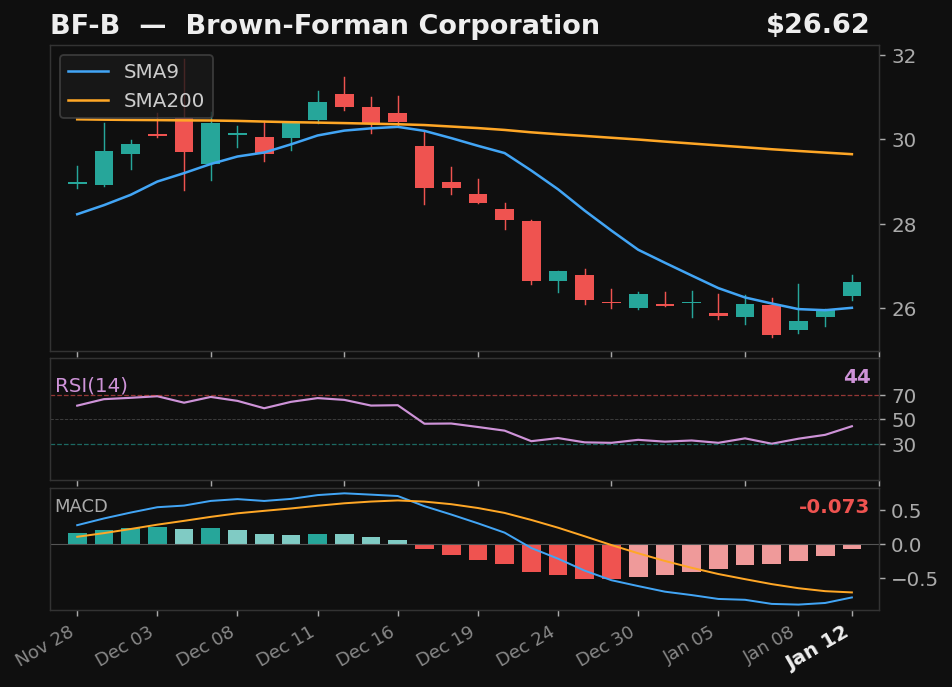Click the MACD panel label

[81, 506]
